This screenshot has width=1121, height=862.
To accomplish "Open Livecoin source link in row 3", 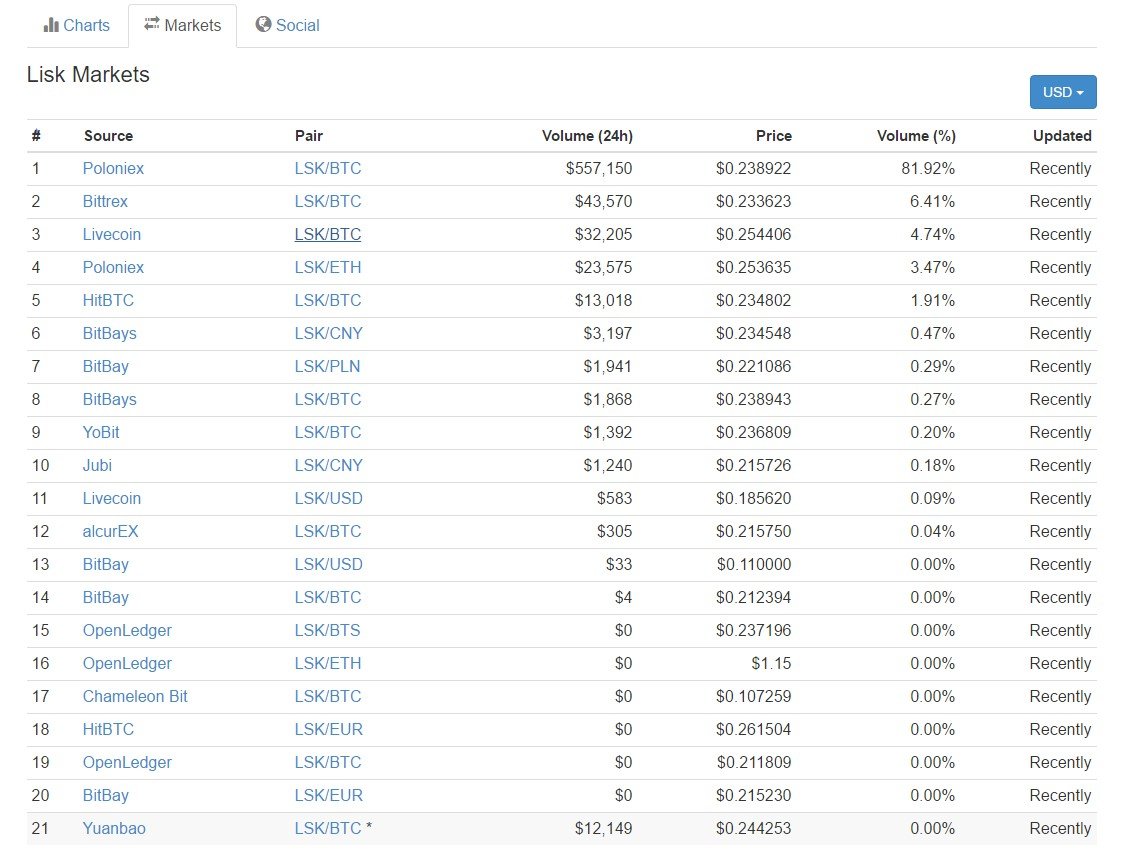I will click(112, 234).
